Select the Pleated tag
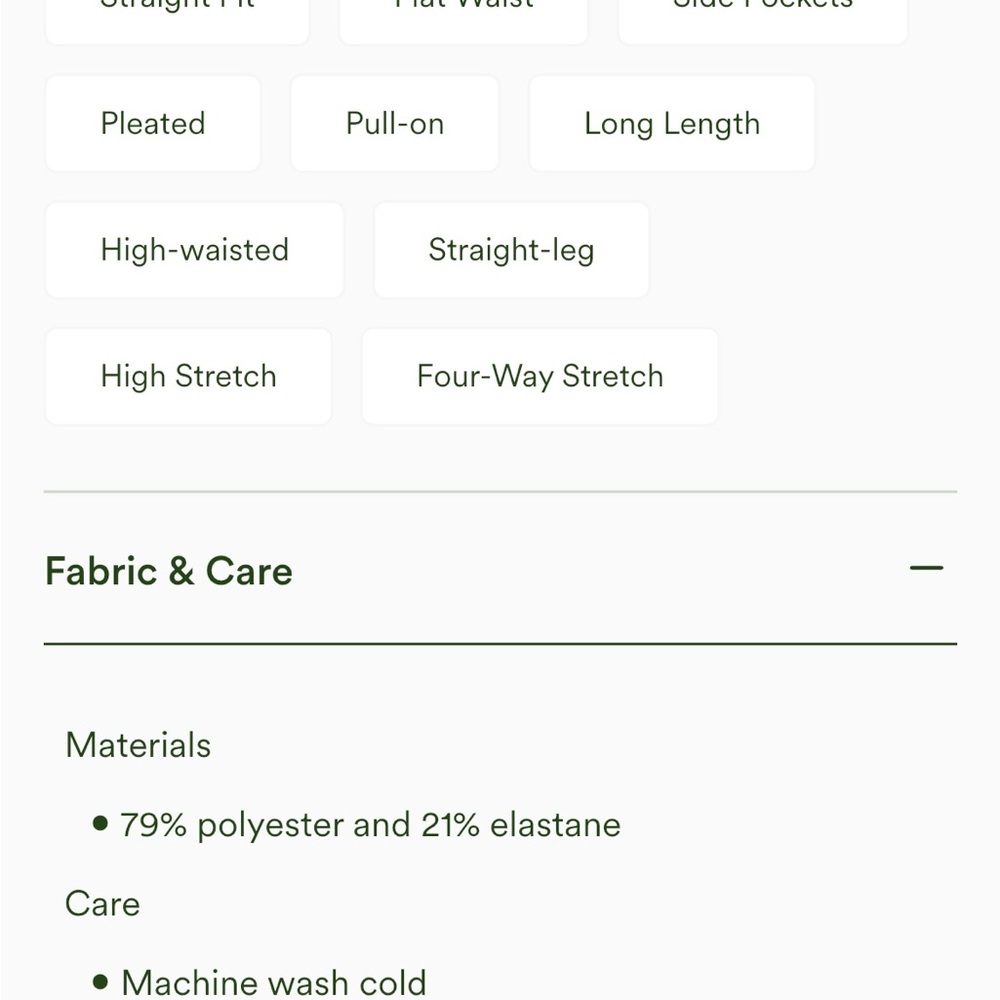This screenshot has width=1000, height=1000. click(x=153, y=123)
